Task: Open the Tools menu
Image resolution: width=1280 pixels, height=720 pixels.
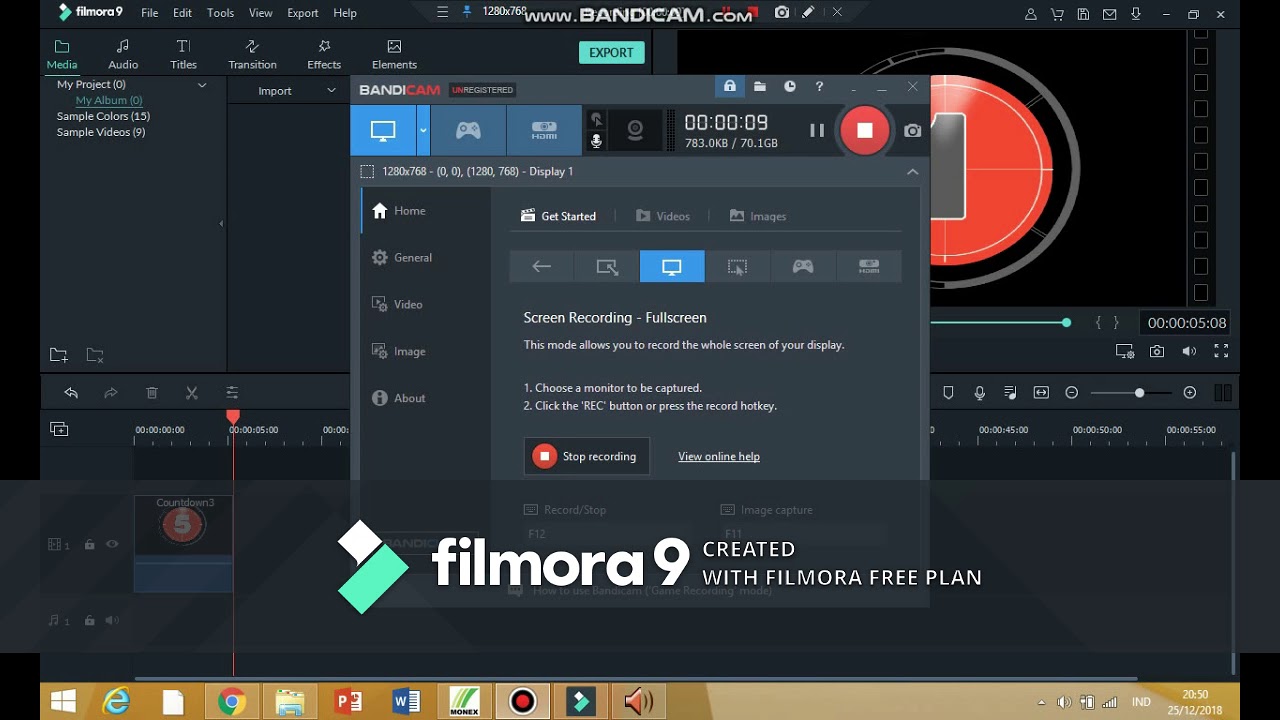Action: [220, 13]
